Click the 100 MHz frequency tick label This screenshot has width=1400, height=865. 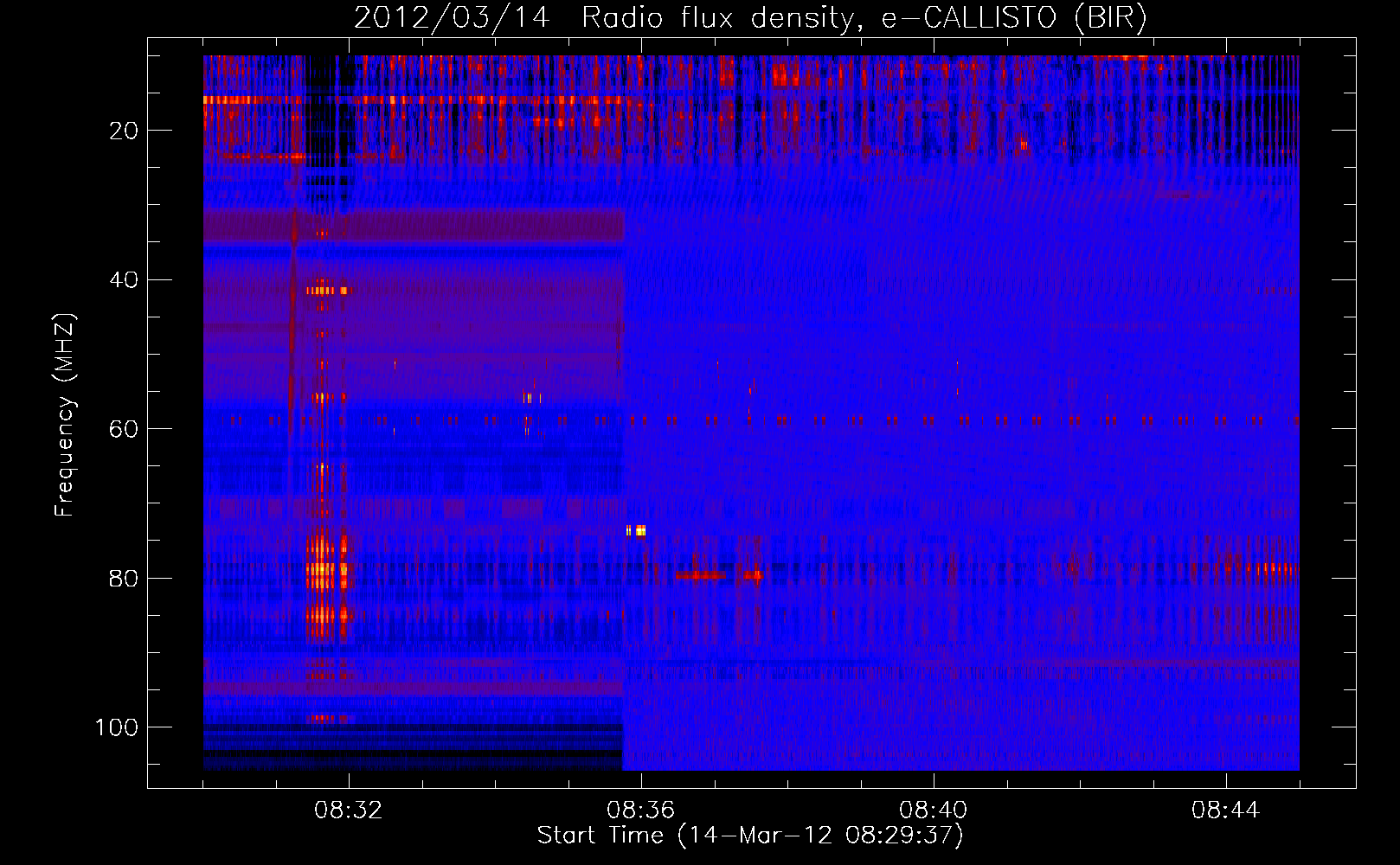[x=117, y=727]
